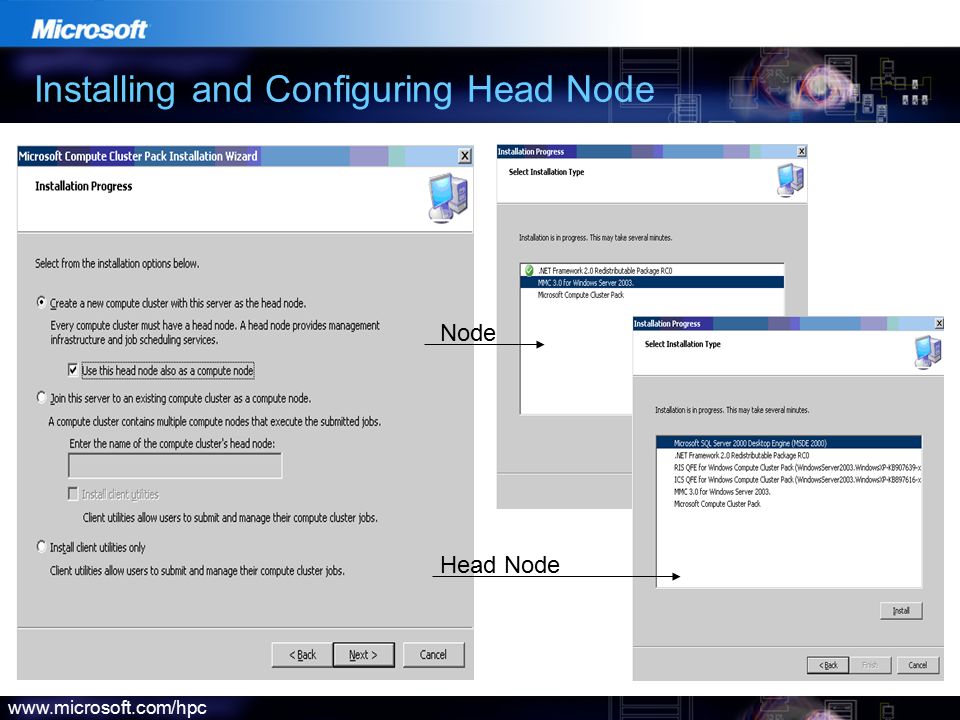The height and width of the screenshot is (720, 960).
Task: Click the computer icon in the Head Node progress window
Action: [x=928, y=352]
